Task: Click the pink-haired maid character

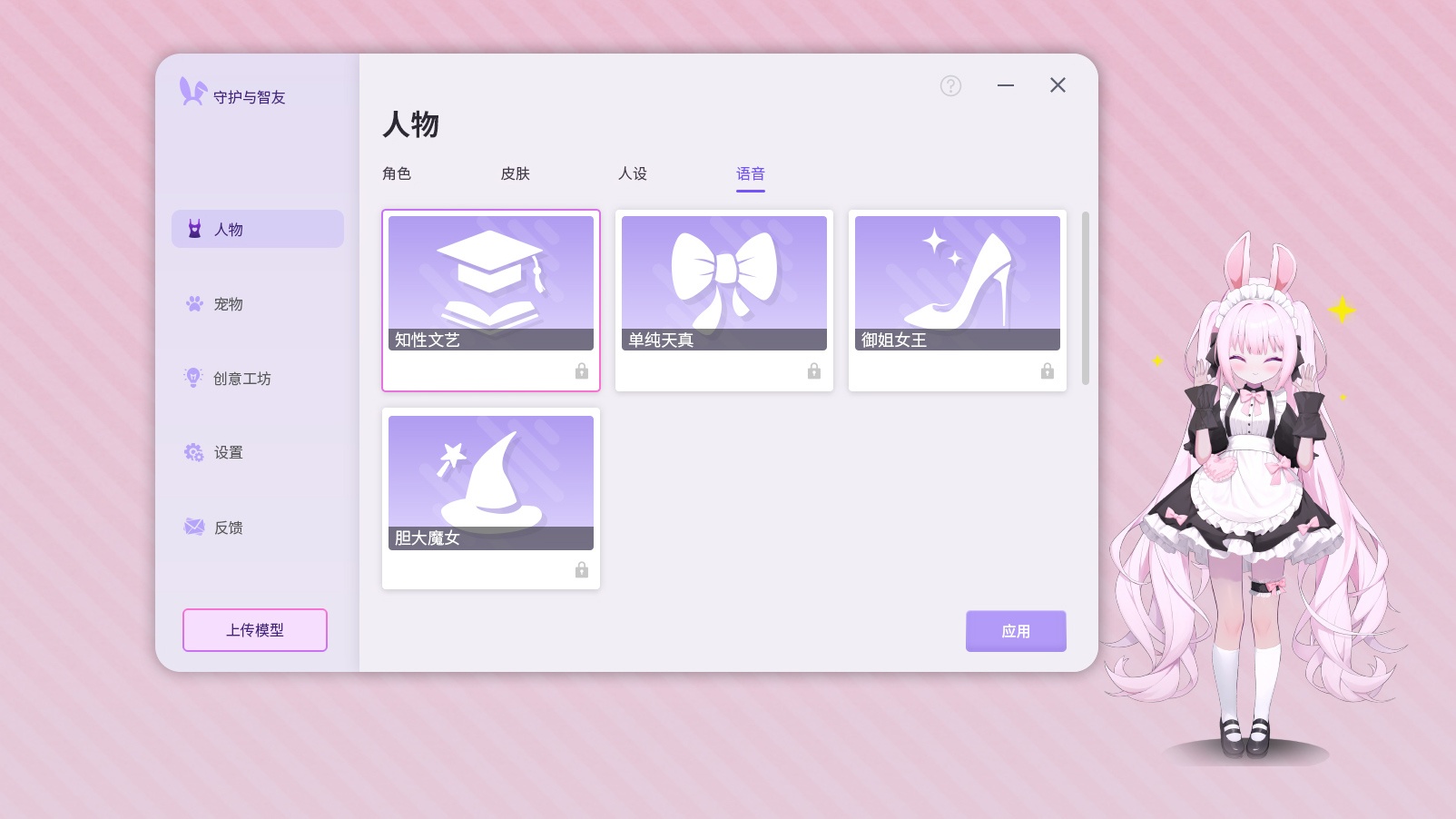Action: click(1257, 495)
